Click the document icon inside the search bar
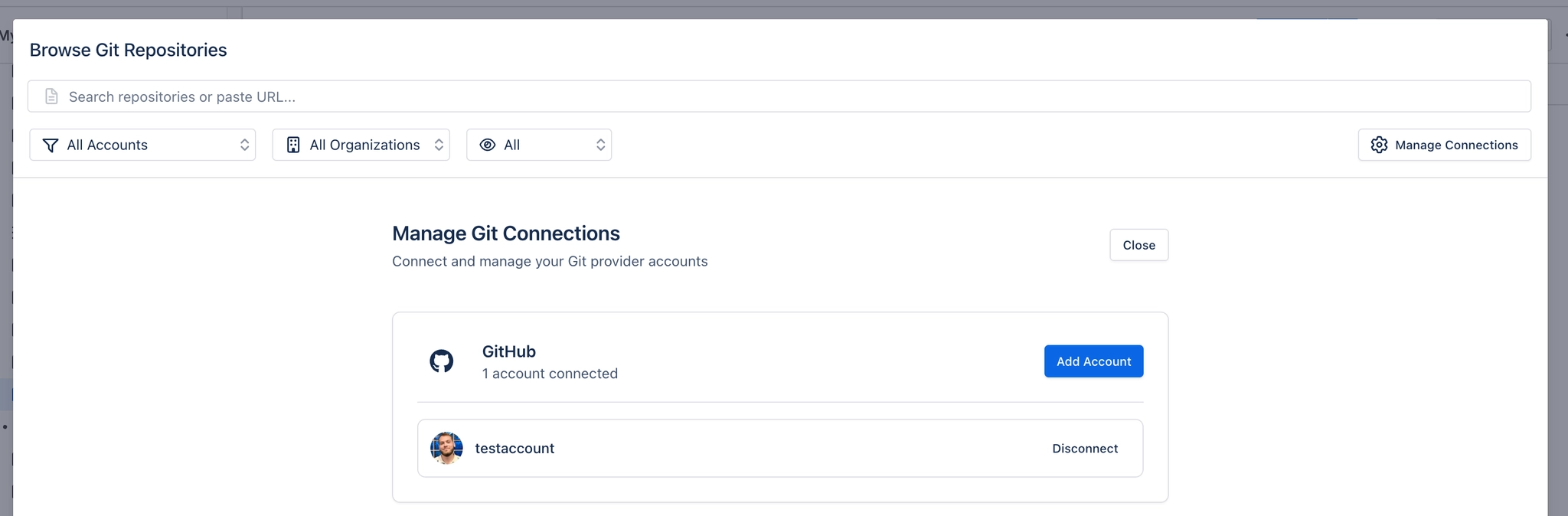 point(51,96)
